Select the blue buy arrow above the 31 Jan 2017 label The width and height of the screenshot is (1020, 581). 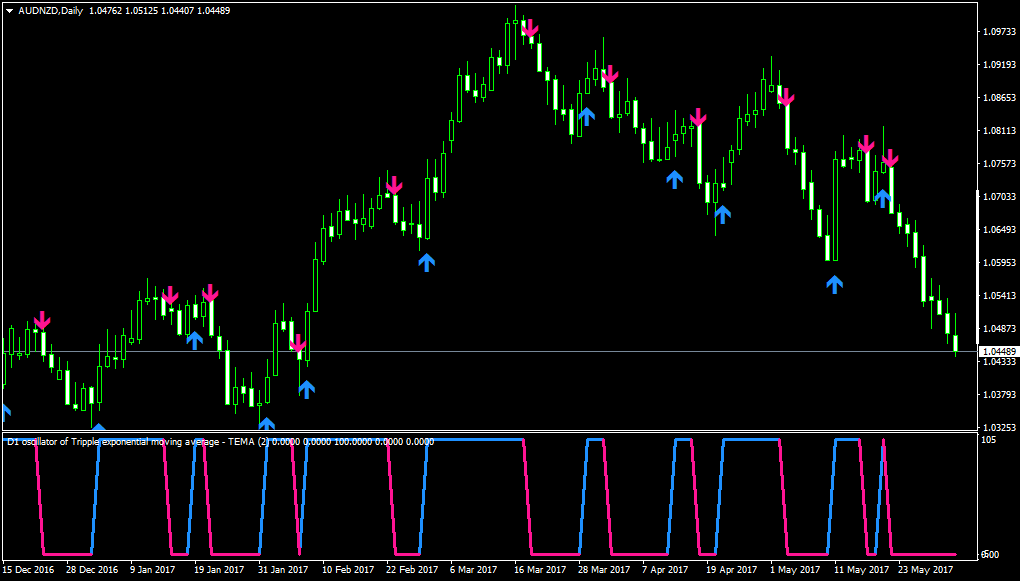[266, 424]
